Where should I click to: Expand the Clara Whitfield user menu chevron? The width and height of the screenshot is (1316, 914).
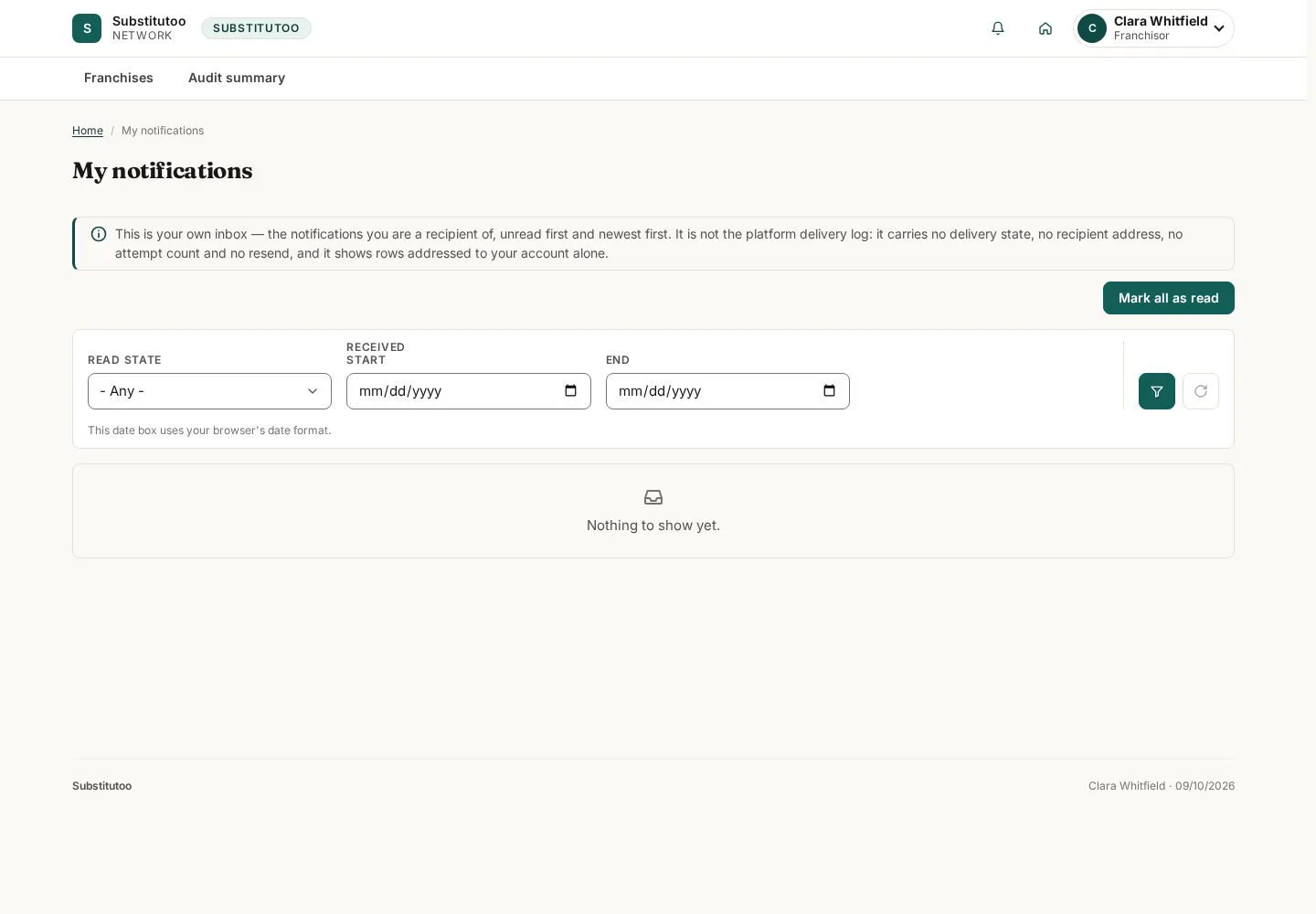[1219, 28]
